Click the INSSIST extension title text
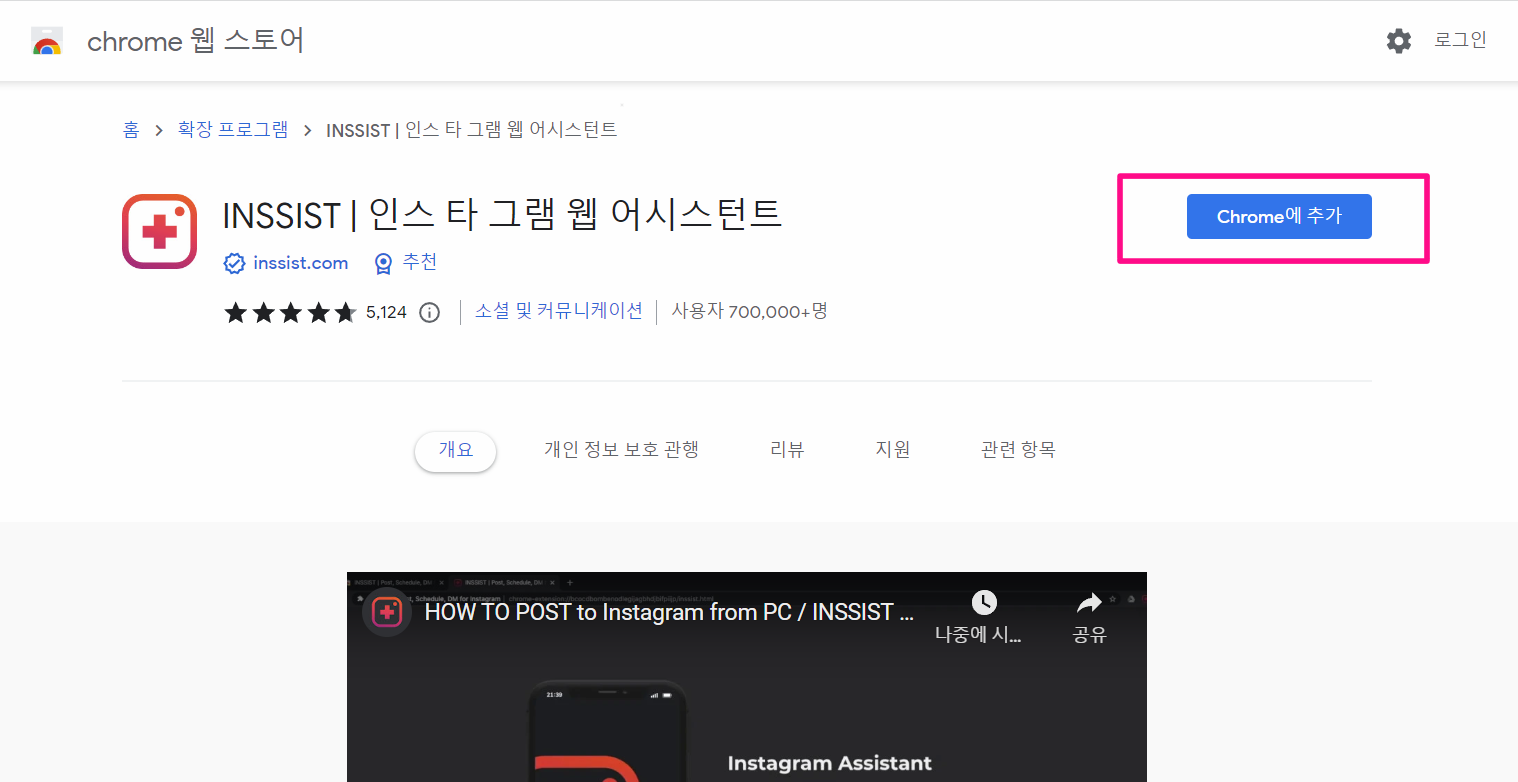 click(502, 215)
